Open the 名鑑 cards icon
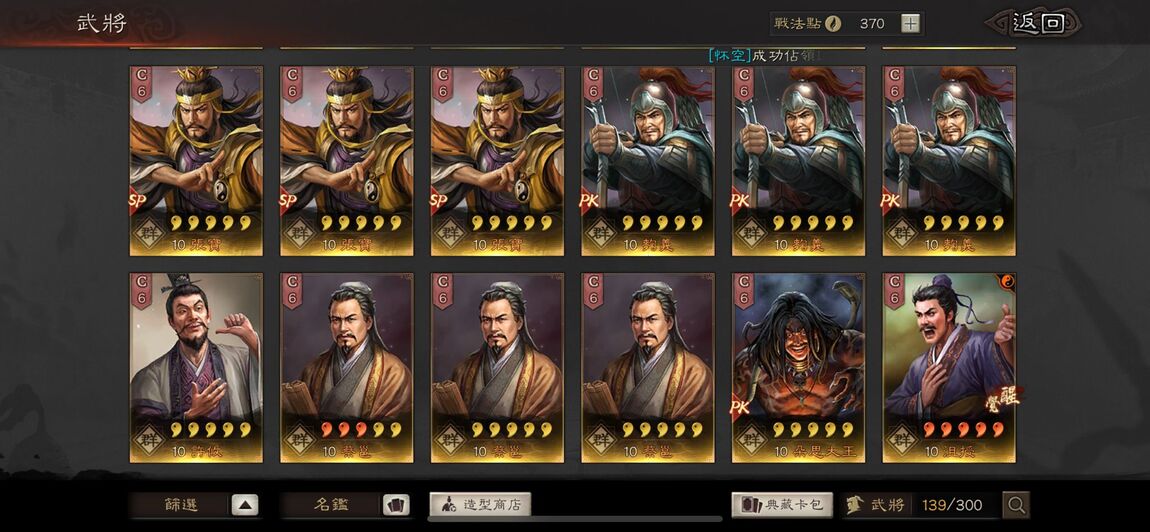 point(395,505)
